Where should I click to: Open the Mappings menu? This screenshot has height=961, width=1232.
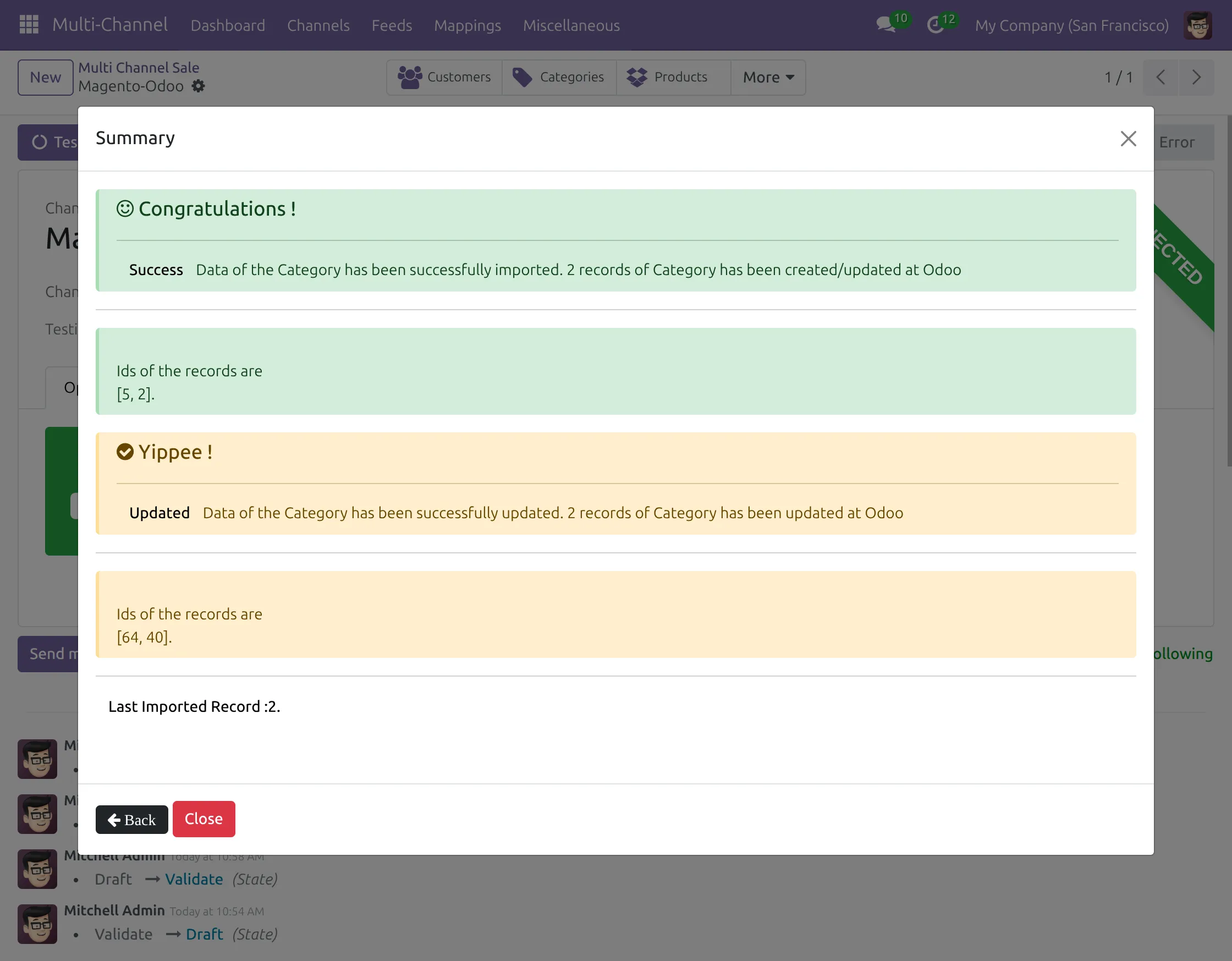point(467,25)
